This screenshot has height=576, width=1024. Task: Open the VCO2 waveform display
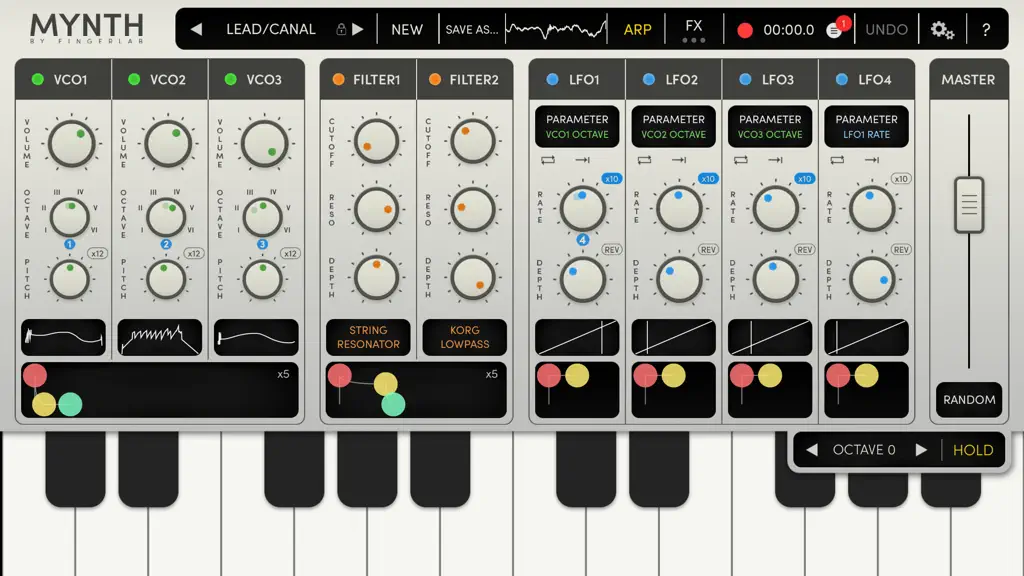click(x=159, y=338)
